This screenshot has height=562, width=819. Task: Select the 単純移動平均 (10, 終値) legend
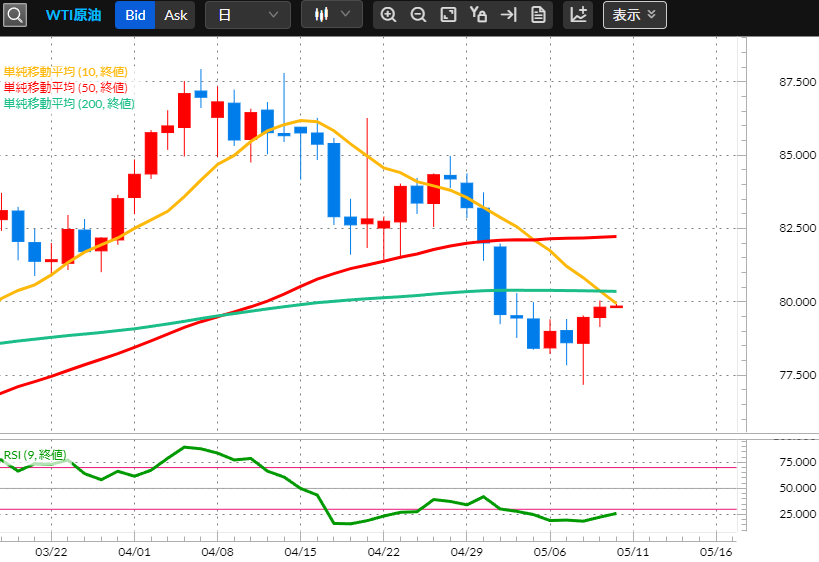(66, 72)
